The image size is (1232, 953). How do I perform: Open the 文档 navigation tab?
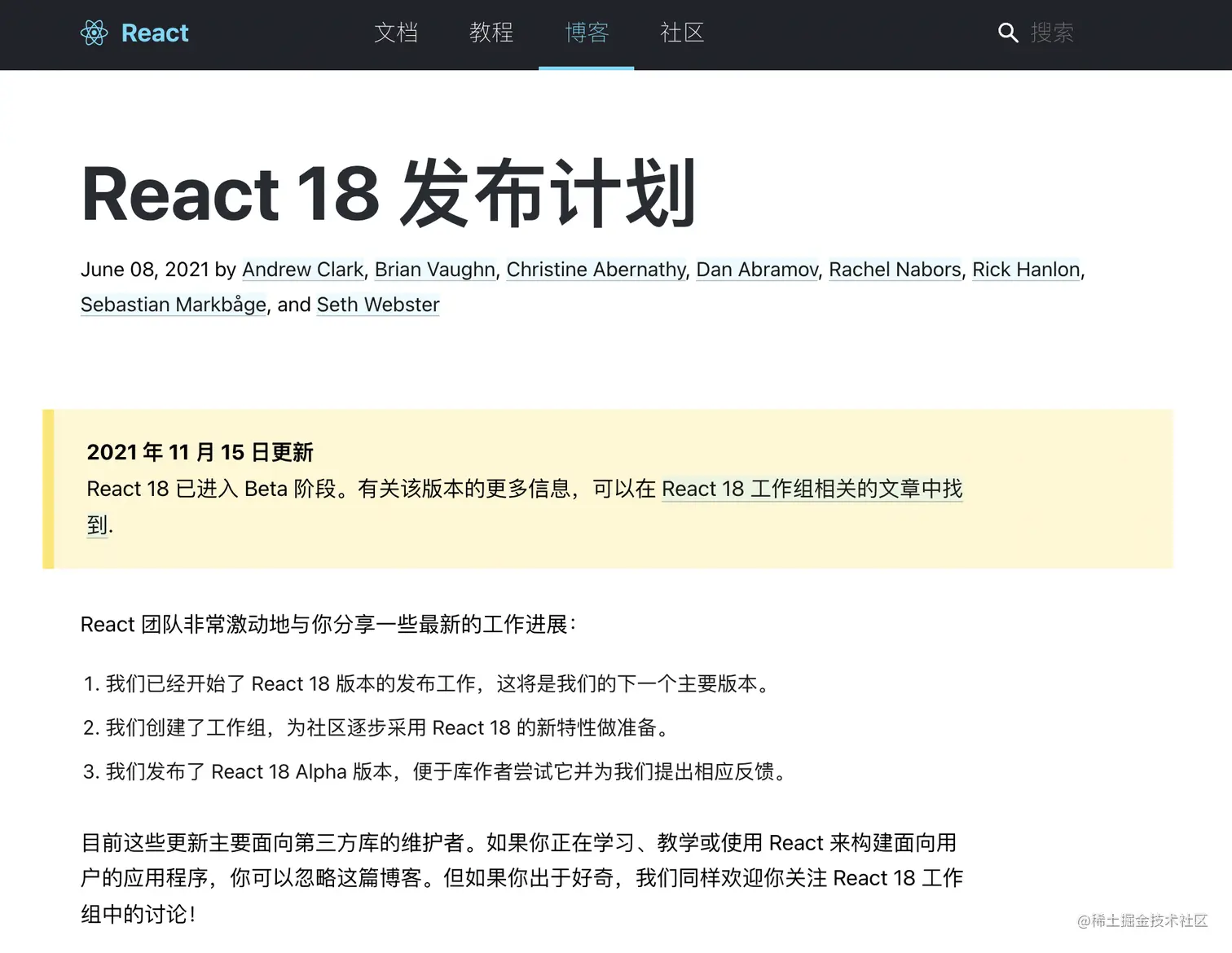click(x=396, y=33)
